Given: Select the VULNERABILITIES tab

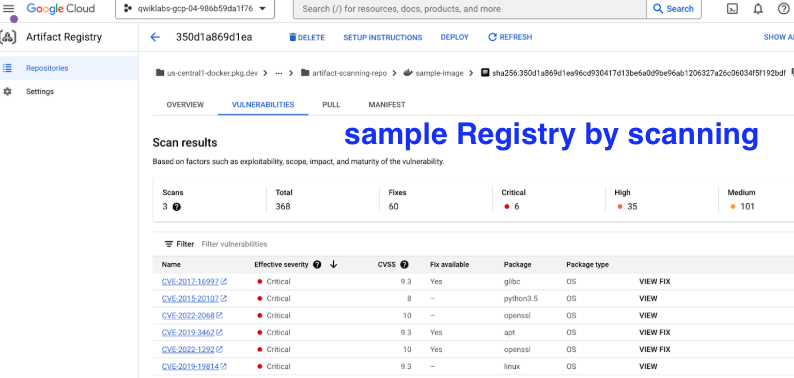Looking at the screenshot, I should pos(263,105).
